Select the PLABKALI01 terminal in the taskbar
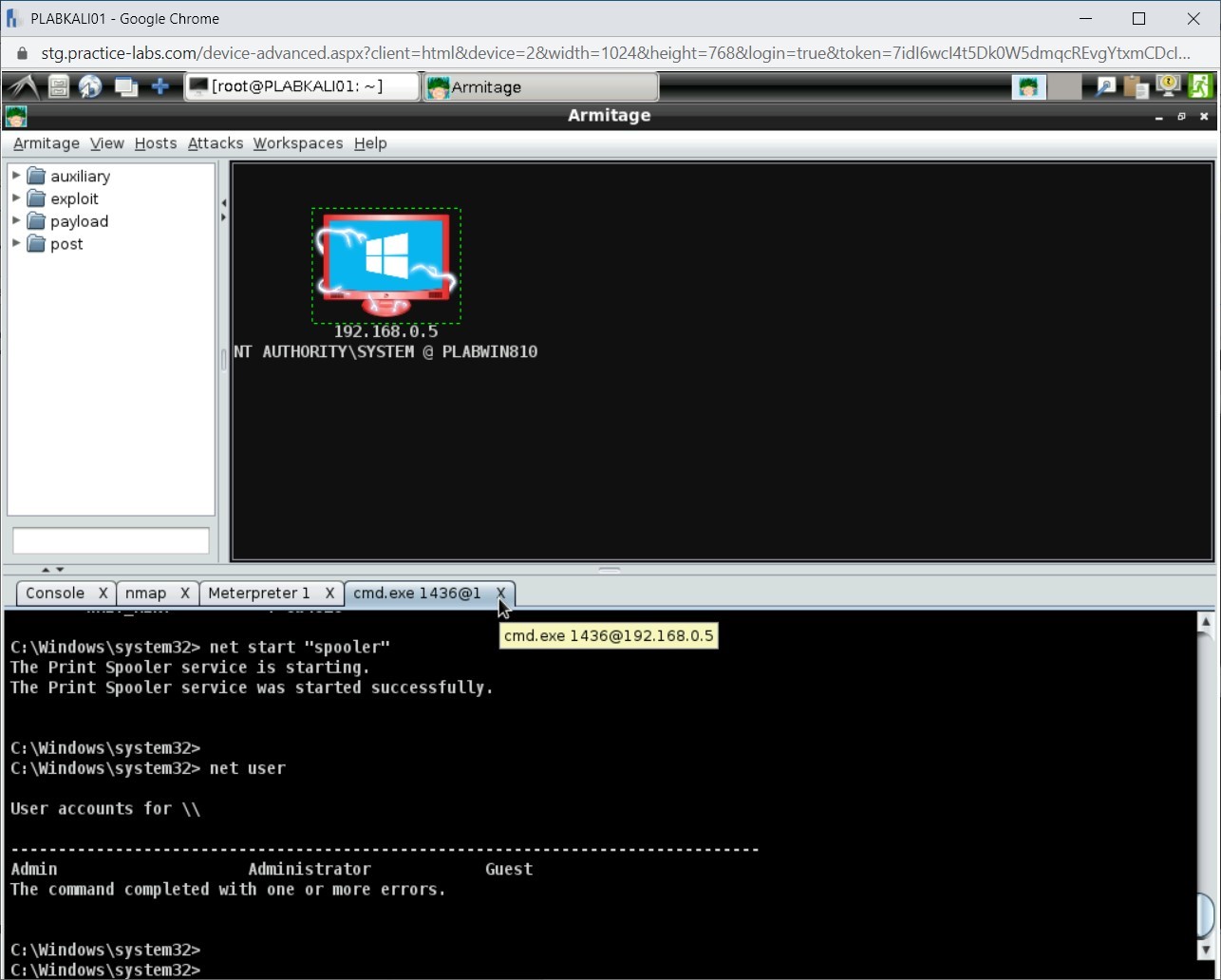The width and height of the screenshot is (1221, 980). [302, 86]
